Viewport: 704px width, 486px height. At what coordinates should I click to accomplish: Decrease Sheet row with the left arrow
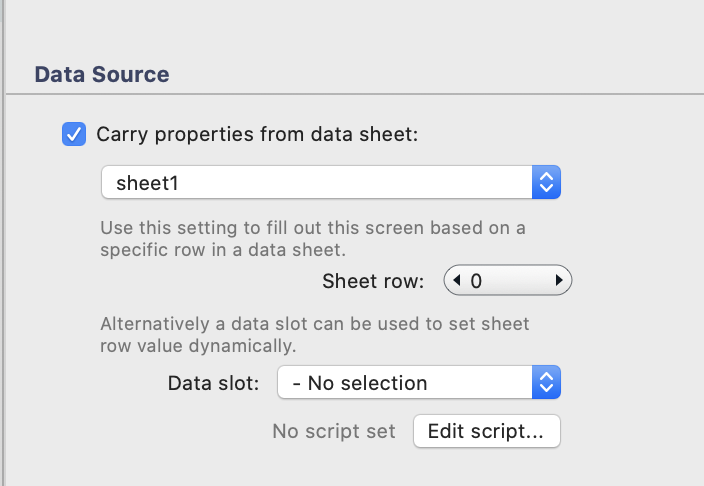[457, 281]
